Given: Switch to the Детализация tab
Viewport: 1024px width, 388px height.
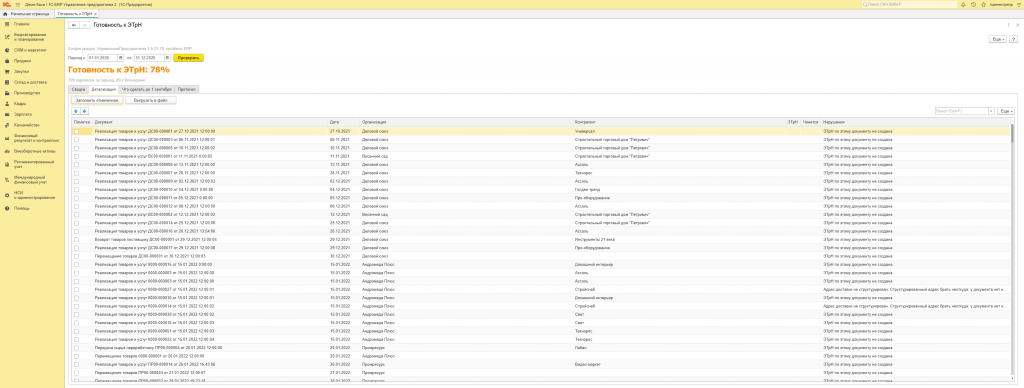Looking at the screenshot, I should 104,88.
